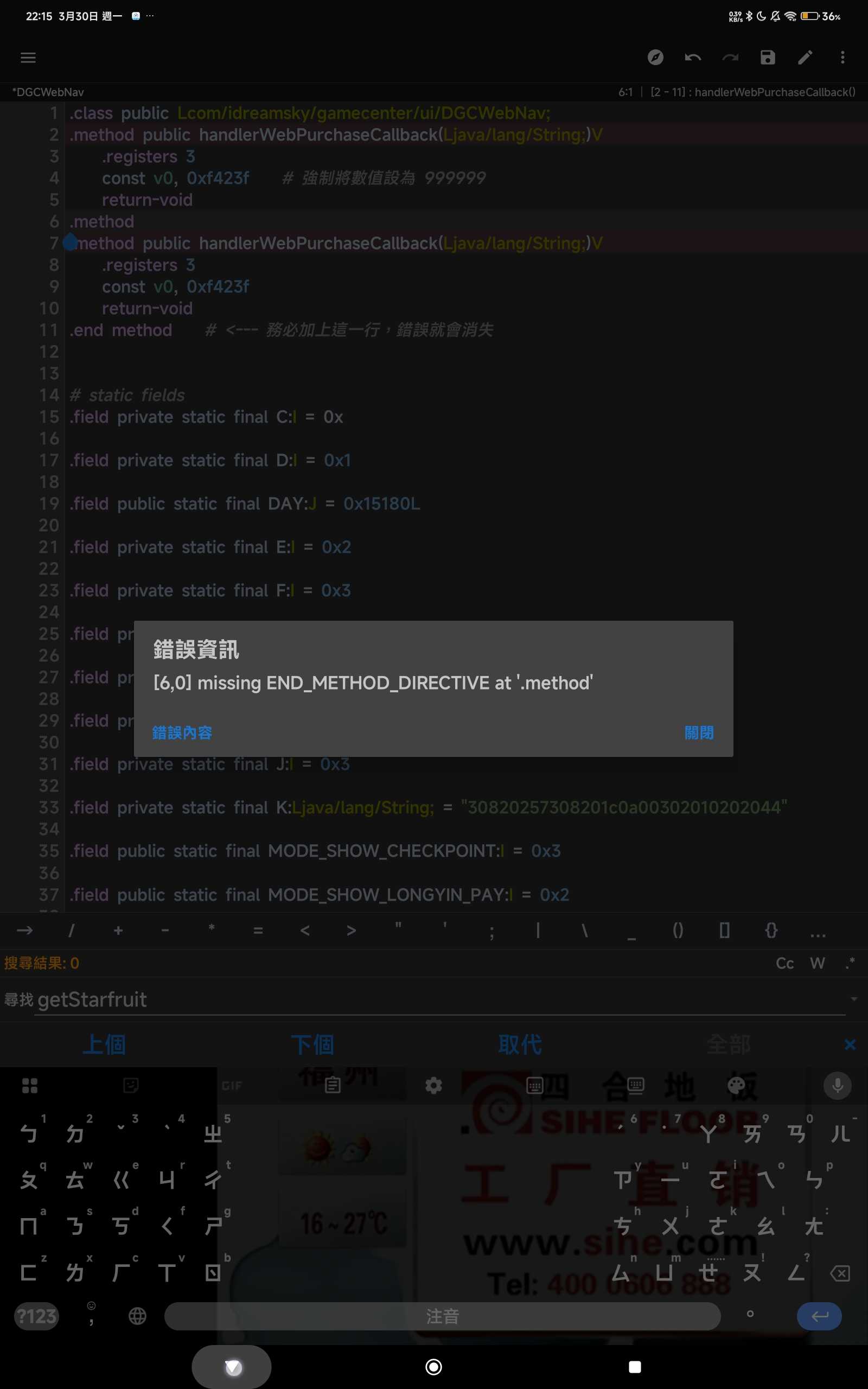Open the three-dot overflow menu
Screen dimensions: 868x1389
pos(842,58)
